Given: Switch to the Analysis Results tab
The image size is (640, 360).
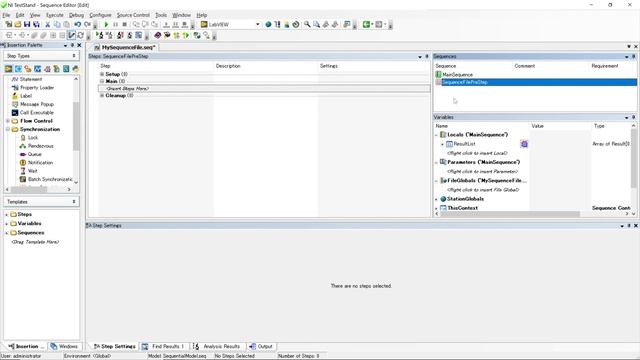Looking at the screenshot, I should click(218, 346).
